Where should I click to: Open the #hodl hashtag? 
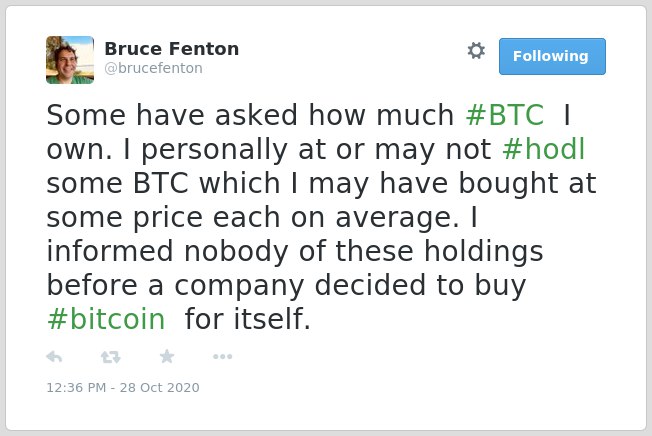544,149
